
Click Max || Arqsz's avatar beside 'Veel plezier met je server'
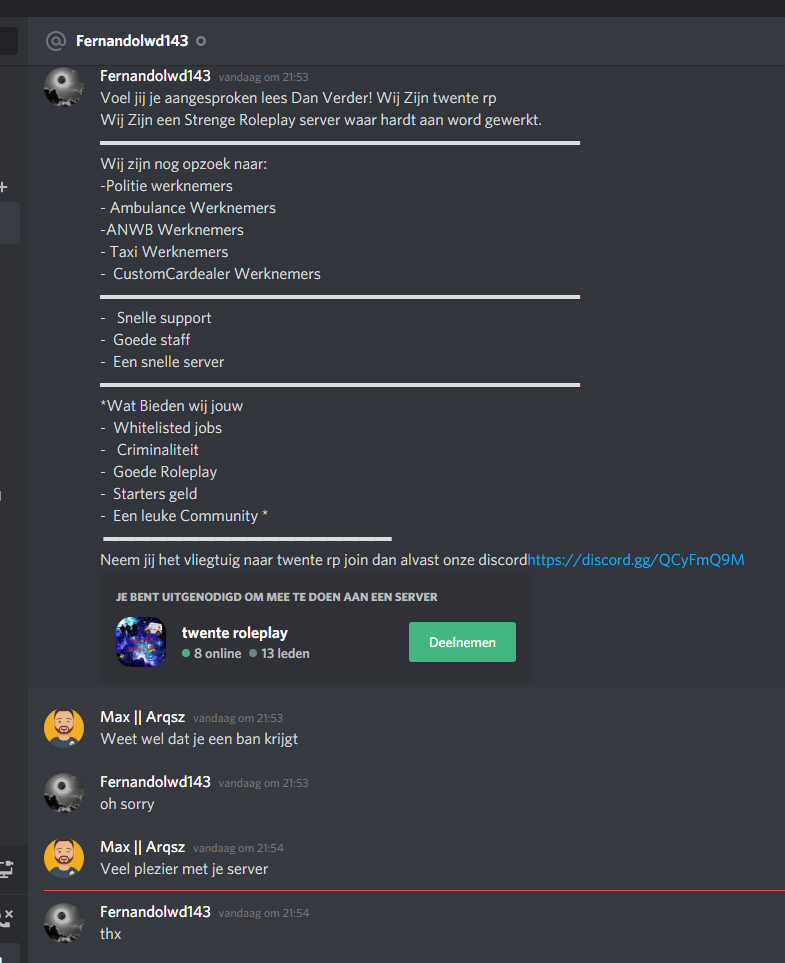(64, 858)
